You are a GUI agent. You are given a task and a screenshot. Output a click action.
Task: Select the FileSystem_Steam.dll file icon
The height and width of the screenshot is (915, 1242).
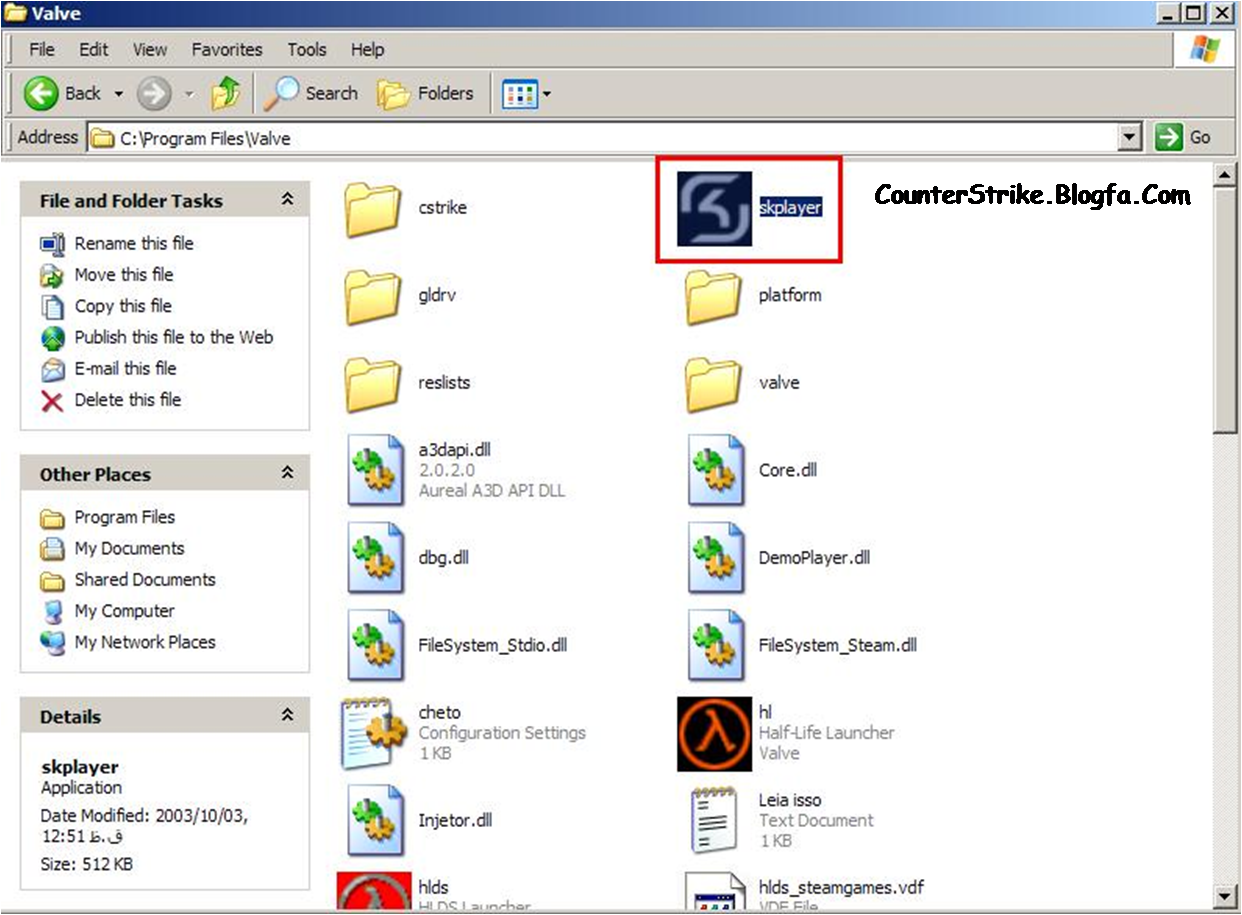pyautogui.click(x=717, y=646)
